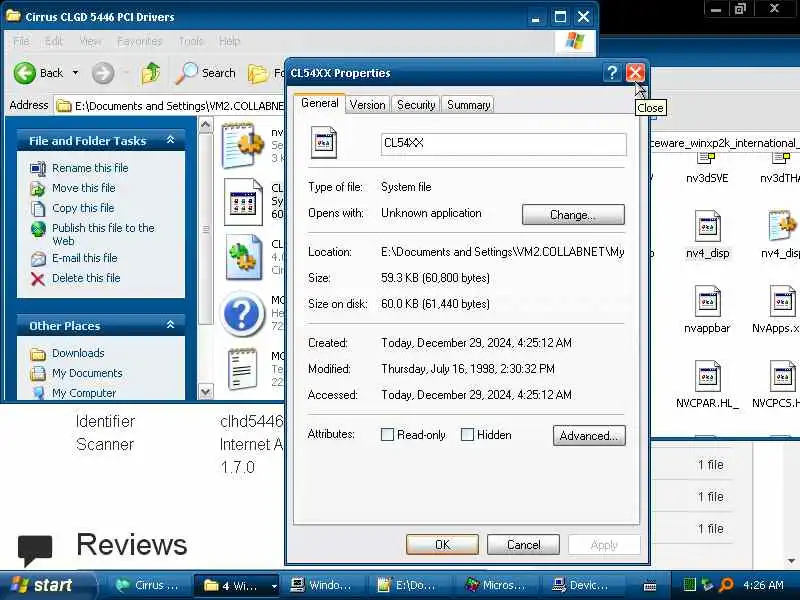Viewport: 800px width, 600px height.
Task: Click the Micros... taskbar button
Action: [x=495, y=586]
